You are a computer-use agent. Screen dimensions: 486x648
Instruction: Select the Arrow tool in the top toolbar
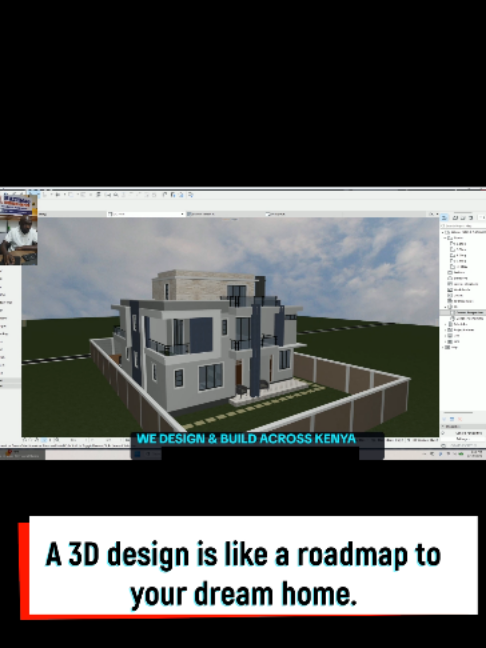point(45,194)
